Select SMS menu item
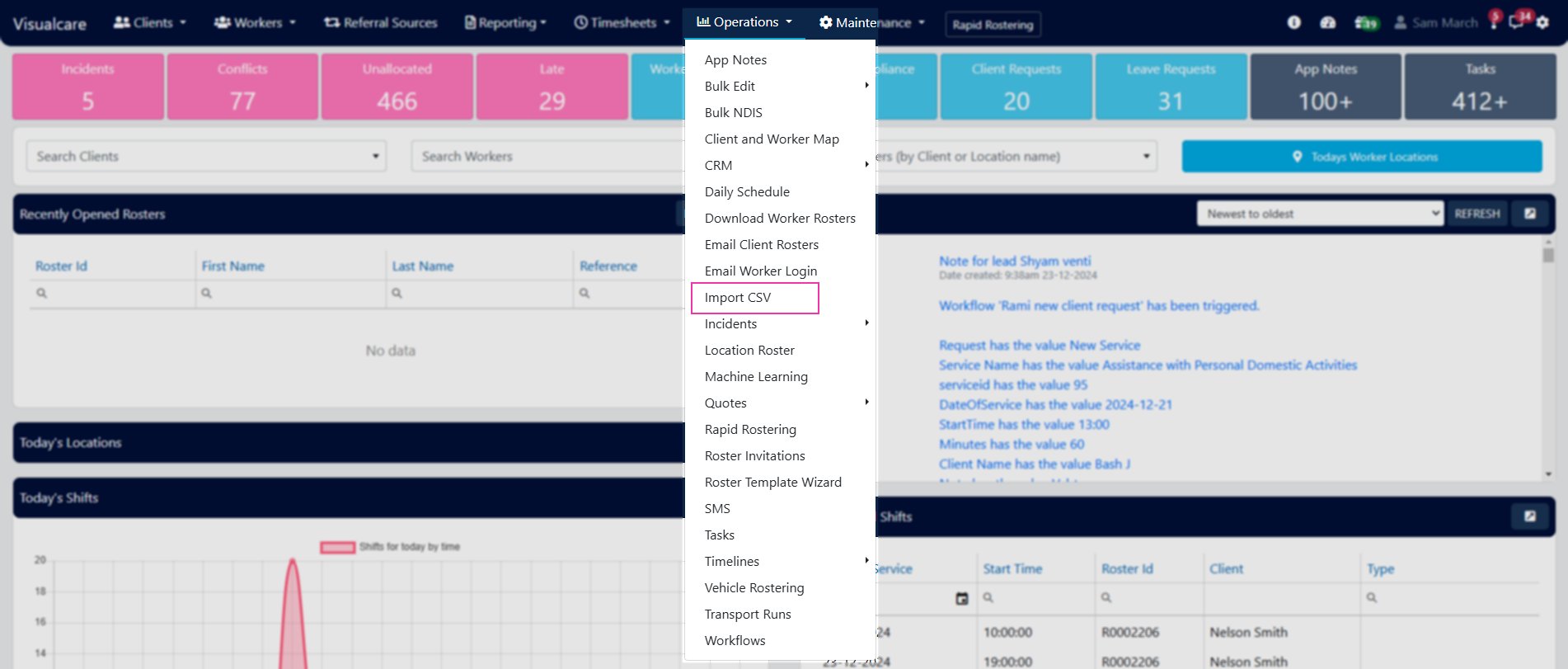Screen dimensions: 1568x669 [717, 508]
